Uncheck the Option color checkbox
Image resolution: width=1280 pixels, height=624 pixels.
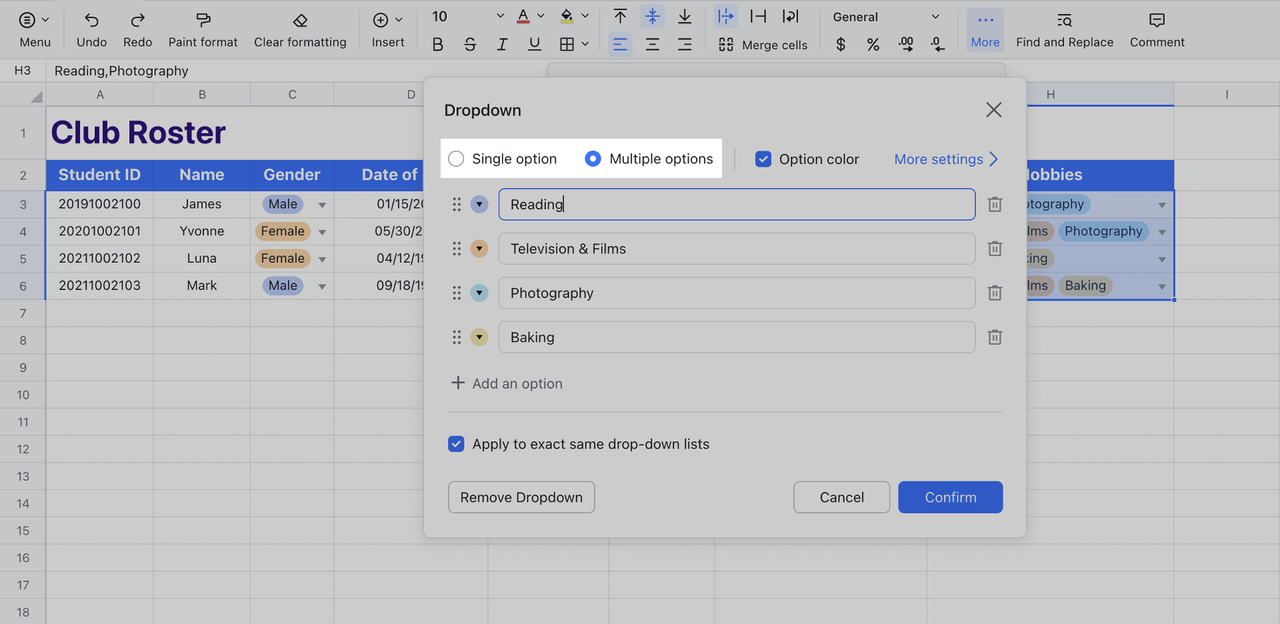pyautogui.click(x=763, y=159)
